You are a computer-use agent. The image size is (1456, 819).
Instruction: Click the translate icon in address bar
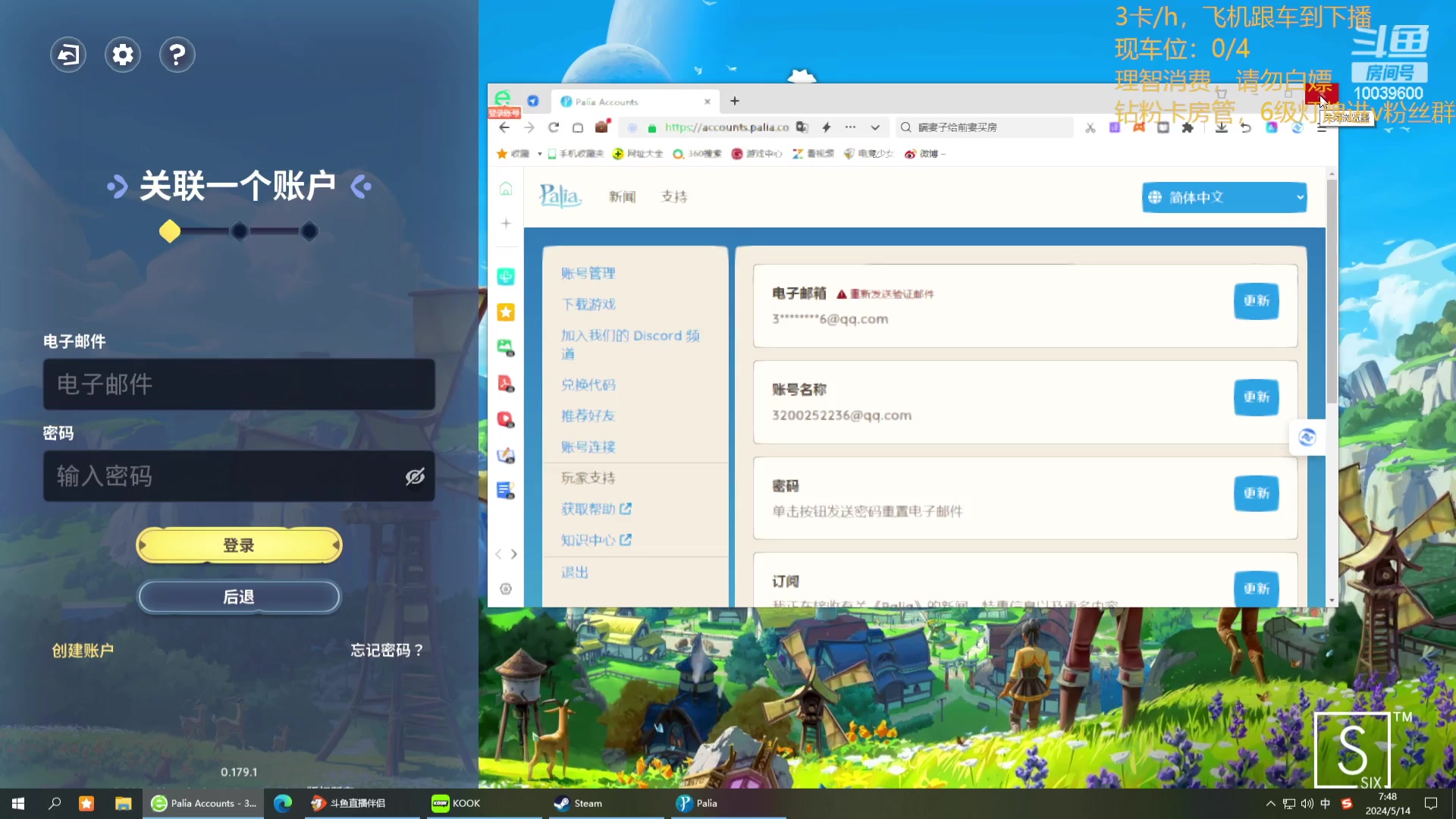(x=802, y=127)
